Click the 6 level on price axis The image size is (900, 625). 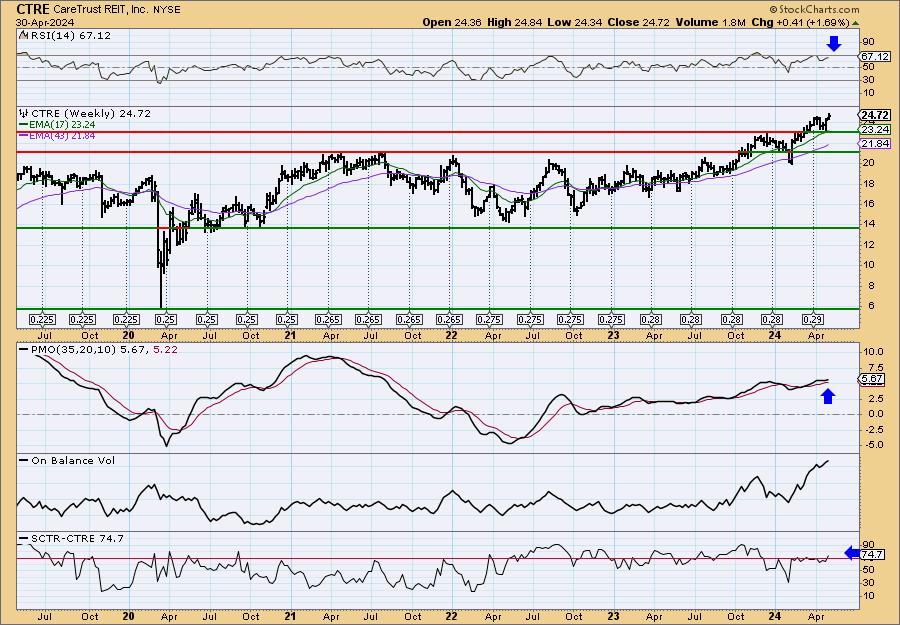tap(871, 306)
